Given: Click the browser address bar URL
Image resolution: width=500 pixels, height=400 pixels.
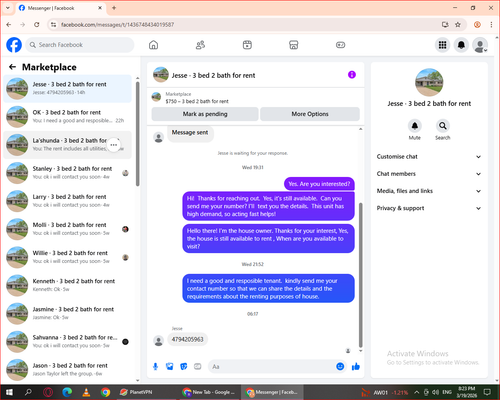Looking at the screenshot, I should click(117, 25).
